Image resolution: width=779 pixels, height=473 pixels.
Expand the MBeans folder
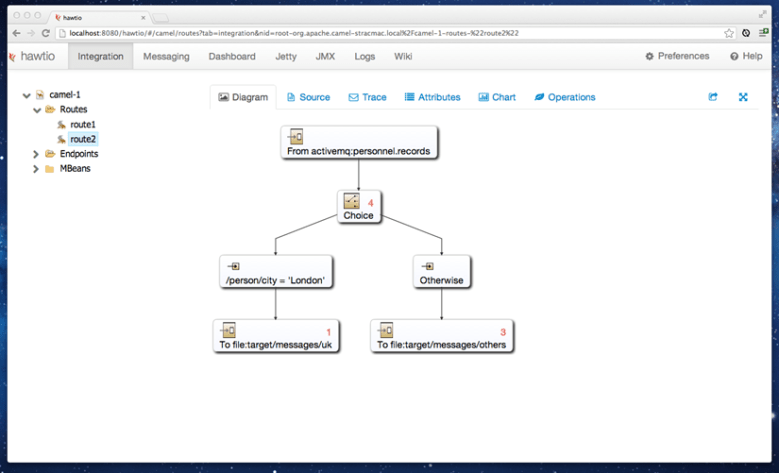(36, 169)
